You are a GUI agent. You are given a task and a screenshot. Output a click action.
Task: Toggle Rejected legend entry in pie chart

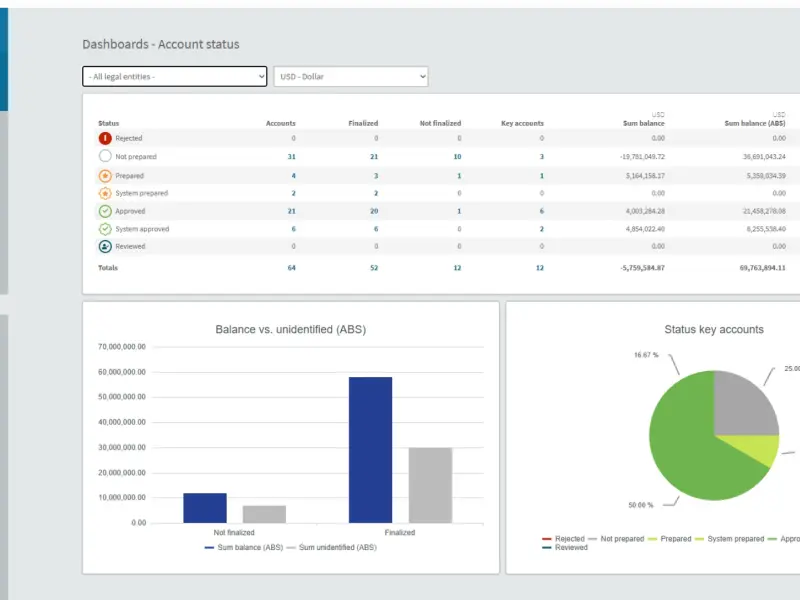point(563,539)
